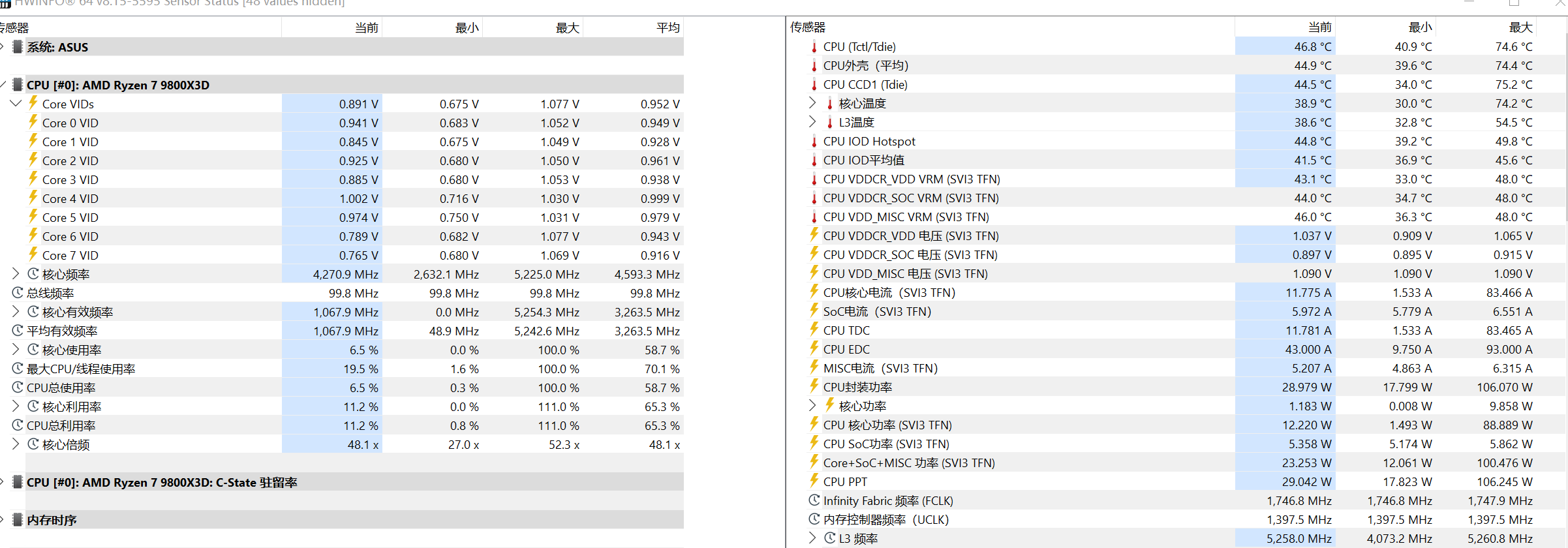
Task: Click the chip icon beside 系统: ASUS
Action: pos(18,46)
